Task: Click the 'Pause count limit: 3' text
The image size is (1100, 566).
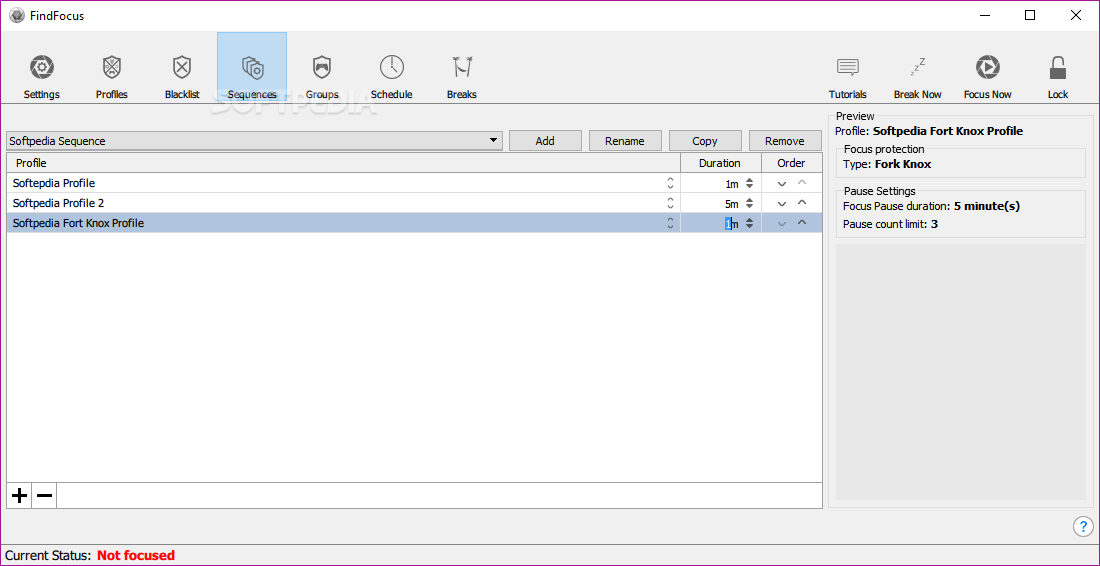Action: pos(890,224)
